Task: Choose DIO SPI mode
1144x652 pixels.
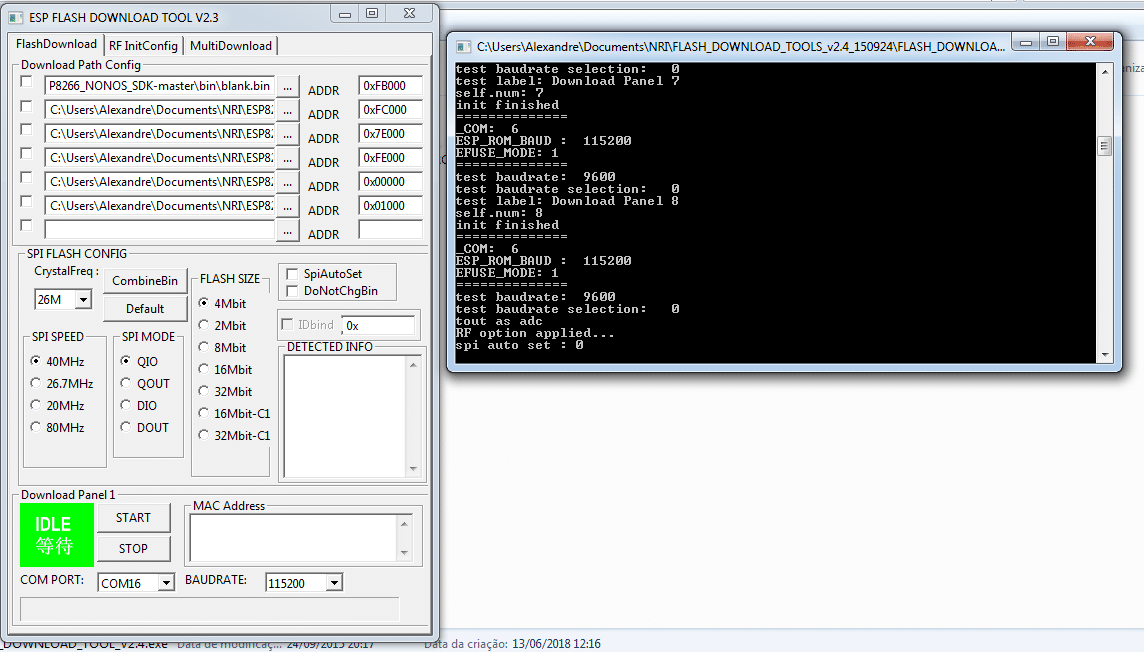Action: click(125, 405)
